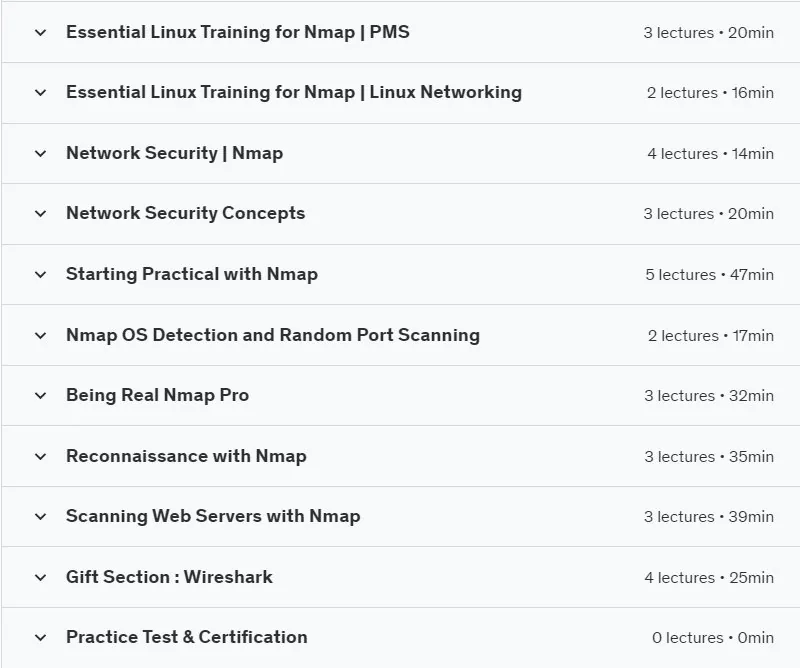
Task: Open Gift Section : Wireshark title
Action: point(169,577)
